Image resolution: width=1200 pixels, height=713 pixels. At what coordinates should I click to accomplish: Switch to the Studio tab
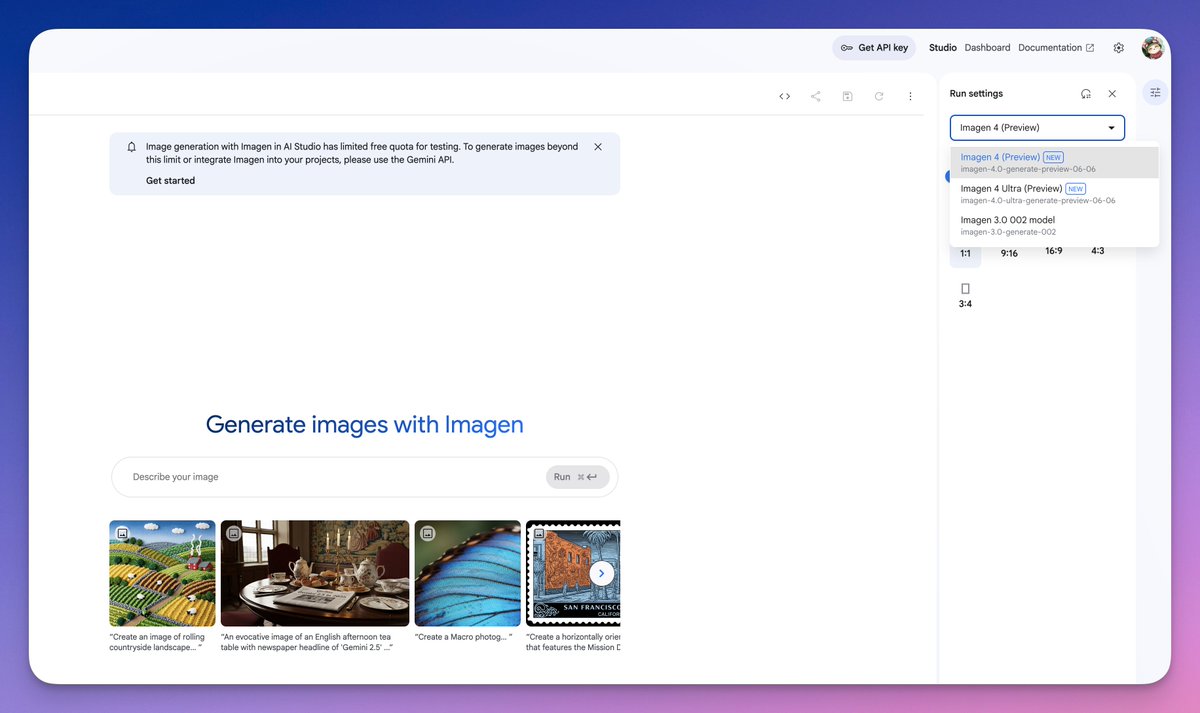tap(942, 48)
